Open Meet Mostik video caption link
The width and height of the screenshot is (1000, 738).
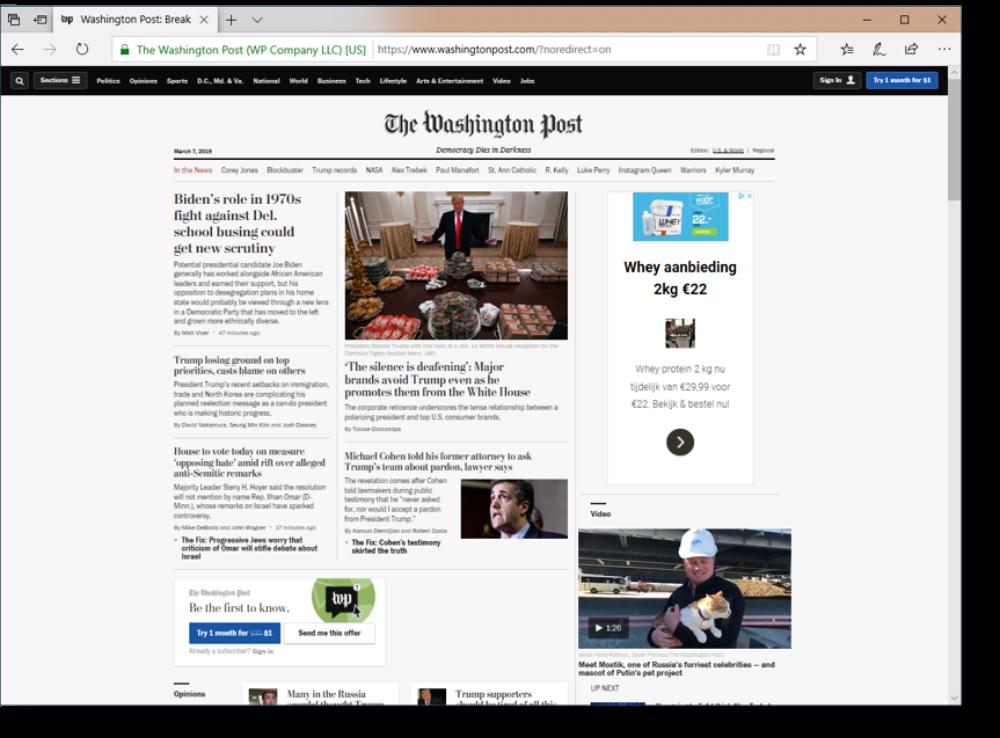pos(677,668)
